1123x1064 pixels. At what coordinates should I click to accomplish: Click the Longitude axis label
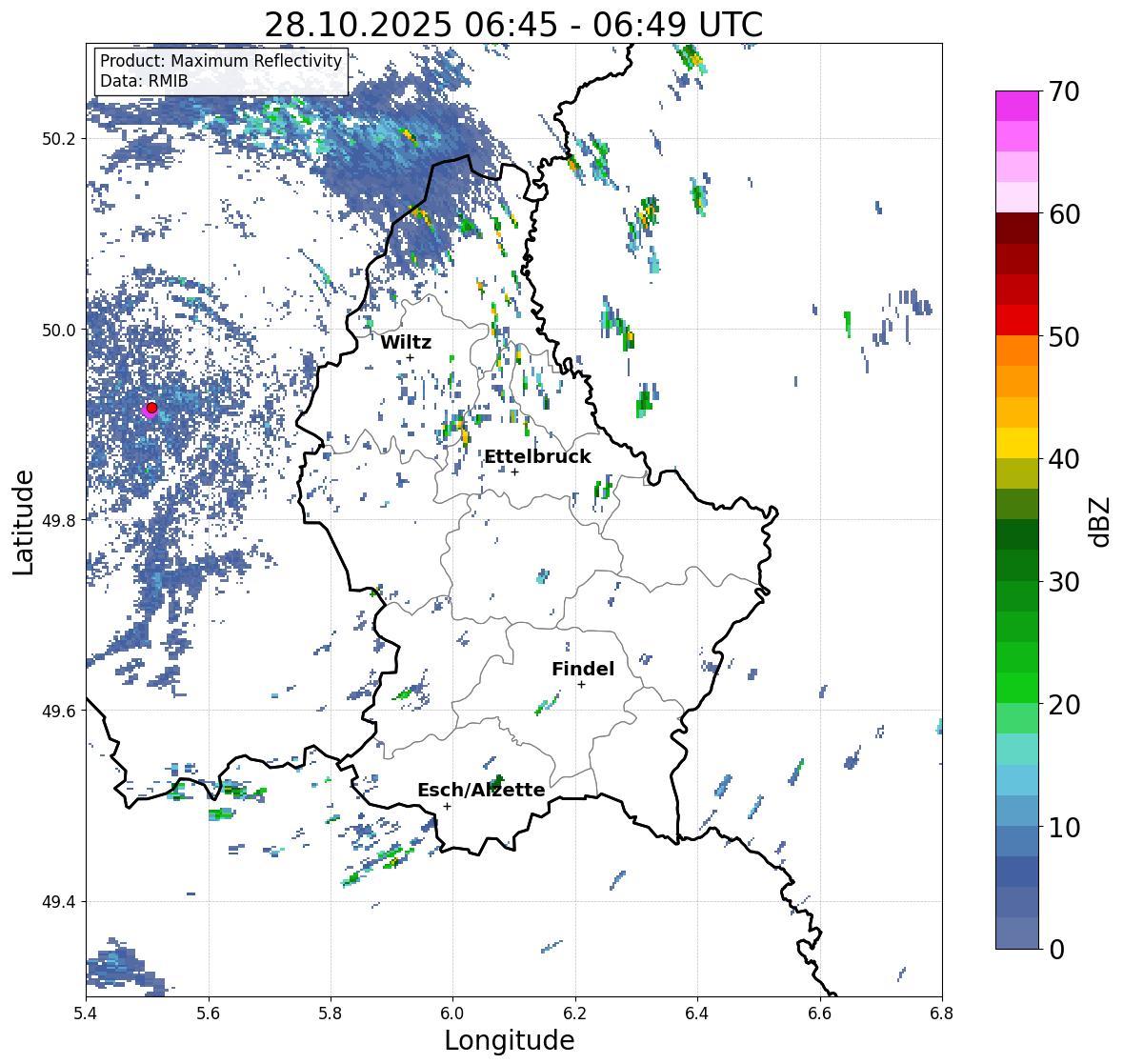point(510,1040)
